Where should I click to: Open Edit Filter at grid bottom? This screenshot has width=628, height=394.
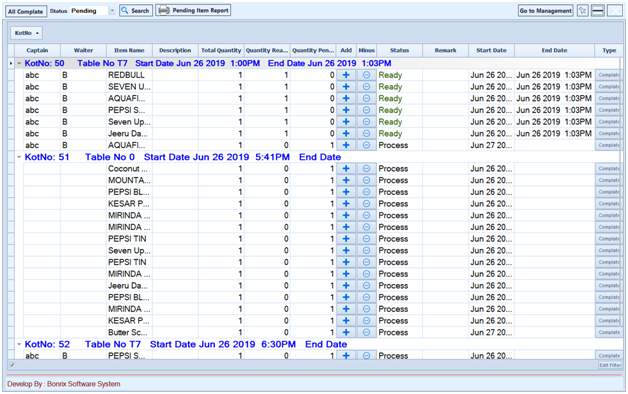coord(610,365)
